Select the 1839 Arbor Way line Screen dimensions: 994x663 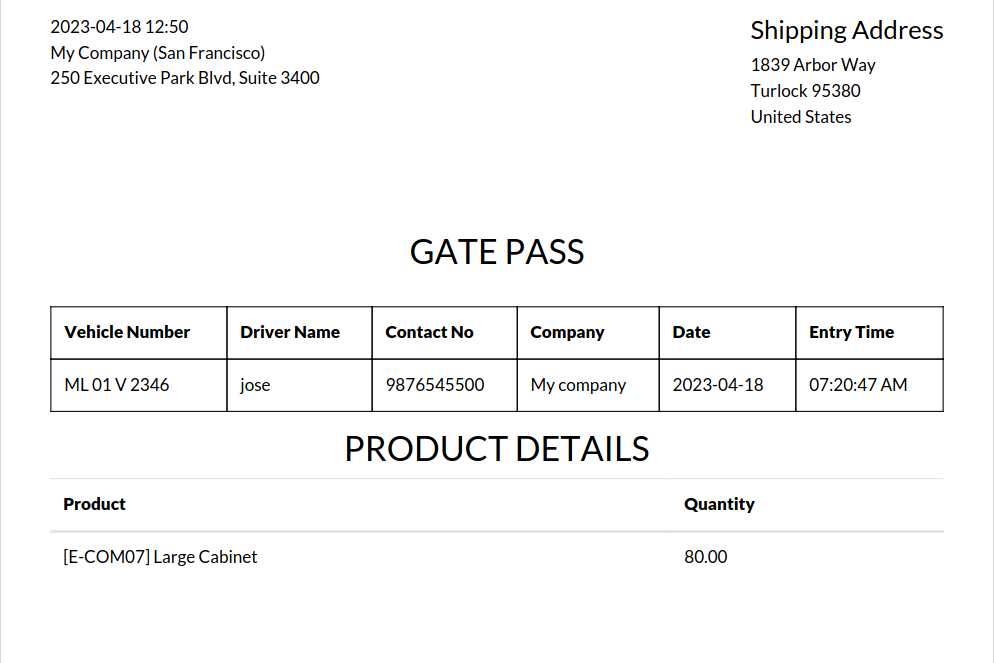point(813,65)
